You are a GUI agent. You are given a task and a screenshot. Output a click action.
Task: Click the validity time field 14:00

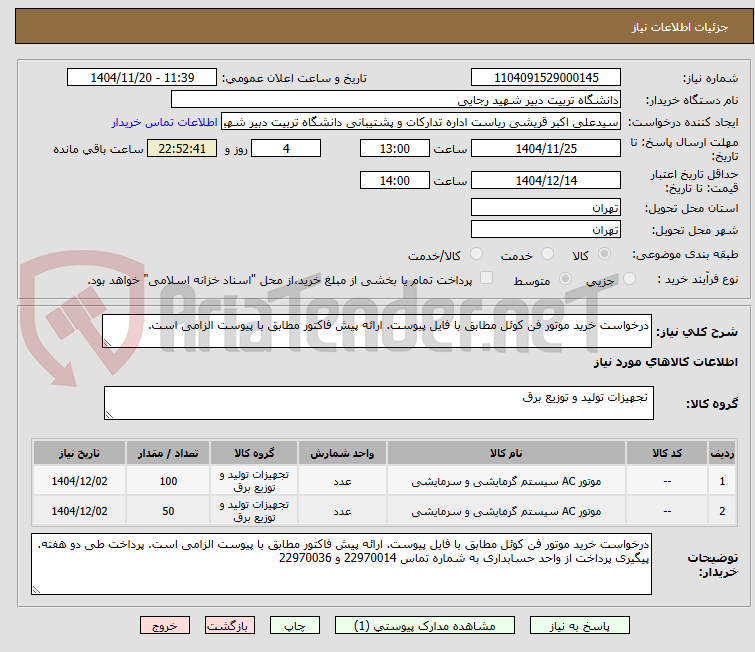(394, 180)
